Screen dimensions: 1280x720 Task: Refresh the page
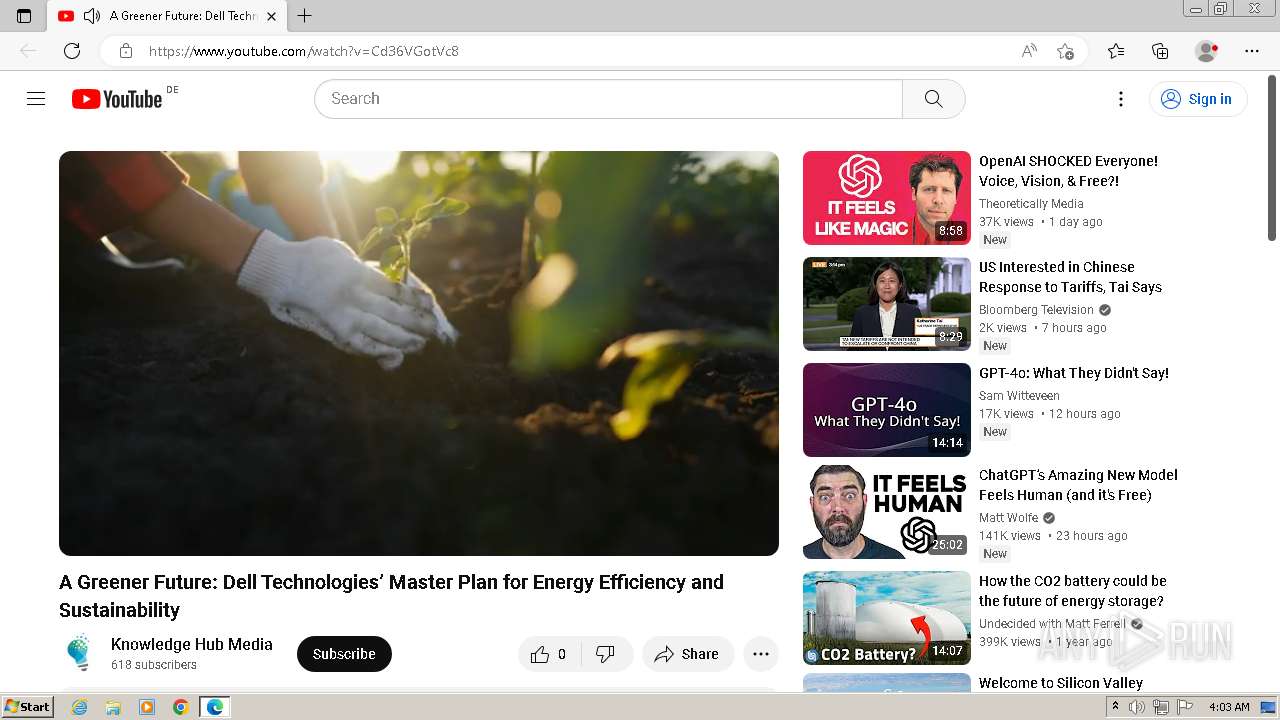point(72,51)
